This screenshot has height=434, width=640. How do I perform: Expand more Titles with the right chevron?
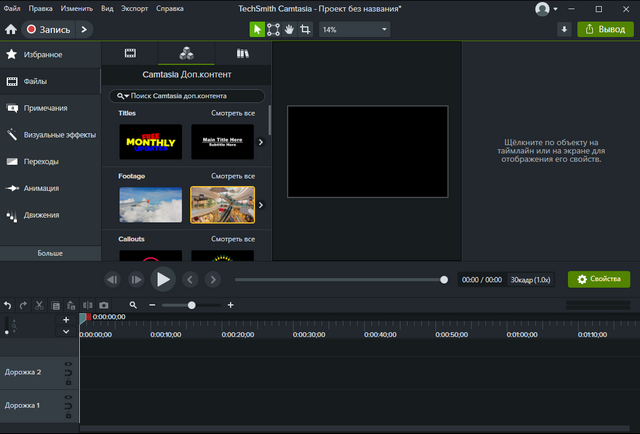pyautogui.click(x=261, y=142)
